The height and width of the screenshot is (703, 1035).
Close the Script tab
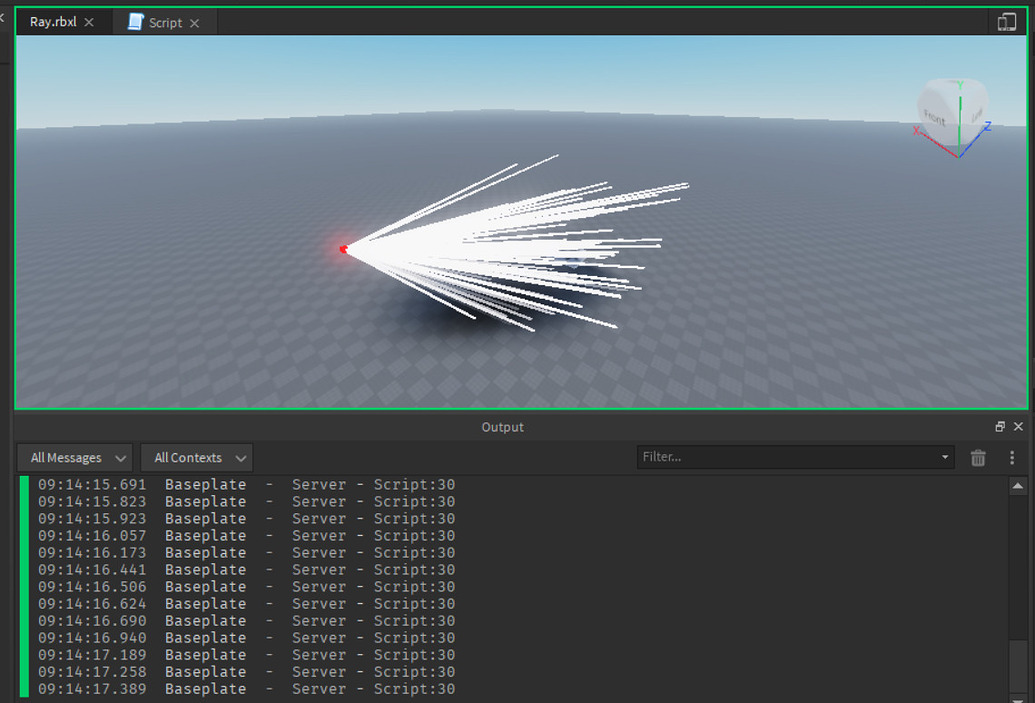[x=196, y=21]
